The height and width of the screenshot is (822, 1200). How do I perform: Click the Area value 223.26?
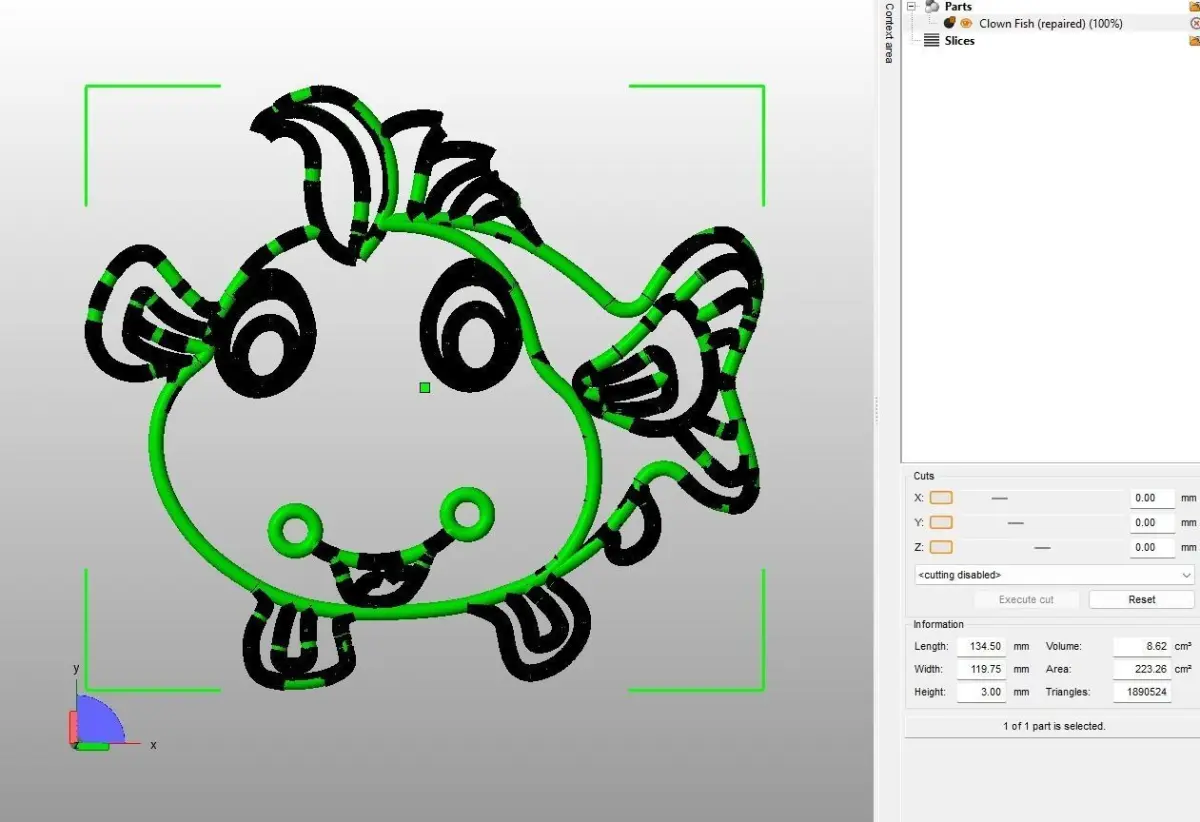pyautogui.click(x=1141, y=669)
